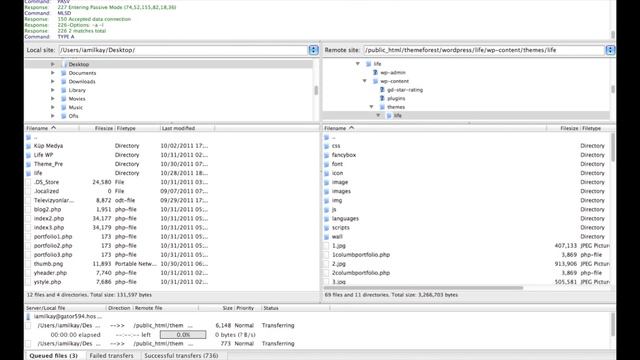Click the thumb.png file icon
Image resolution: width=640 pixels, height=360 pixels.
pos(28,264)
